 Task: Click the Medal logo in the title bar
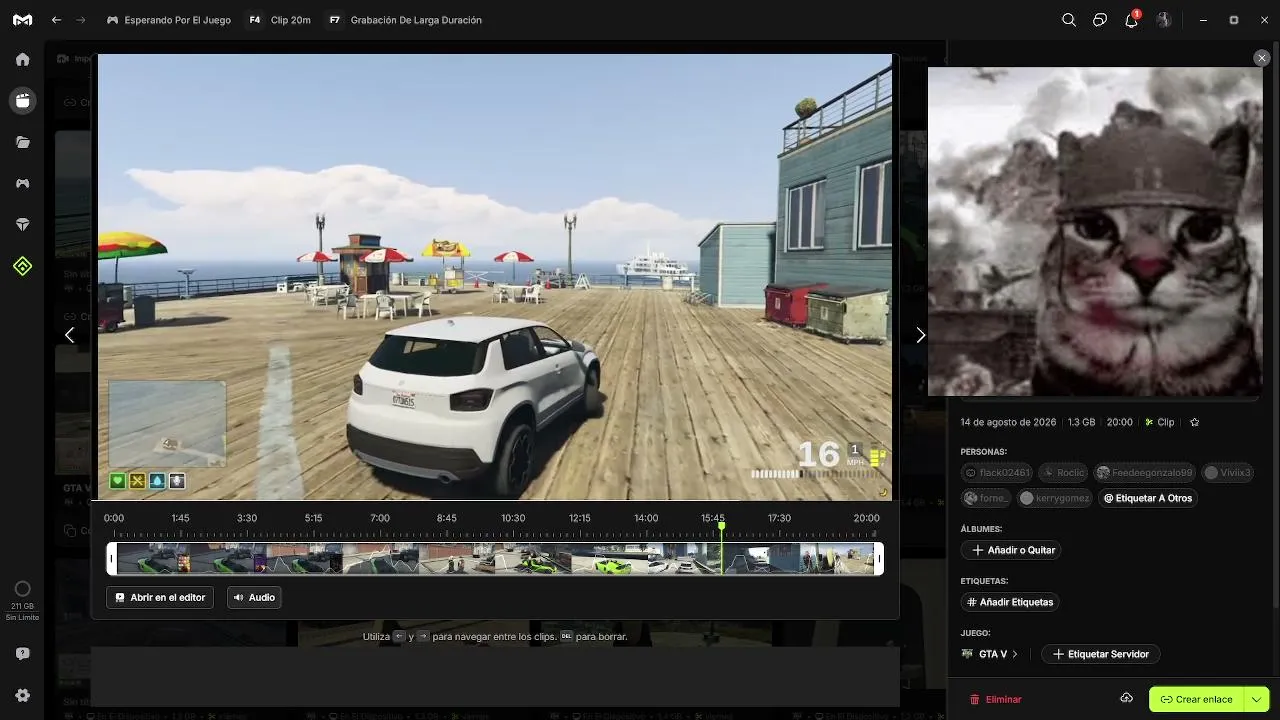22,20
